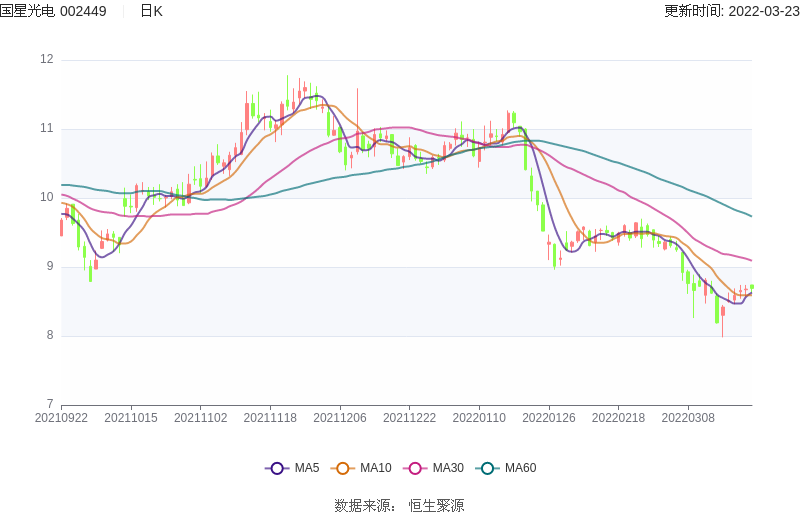Click the purple MA5 legend marker
The height and width of the screenshot is (517, 800).
pyautogui.click(x=277, y=468)
